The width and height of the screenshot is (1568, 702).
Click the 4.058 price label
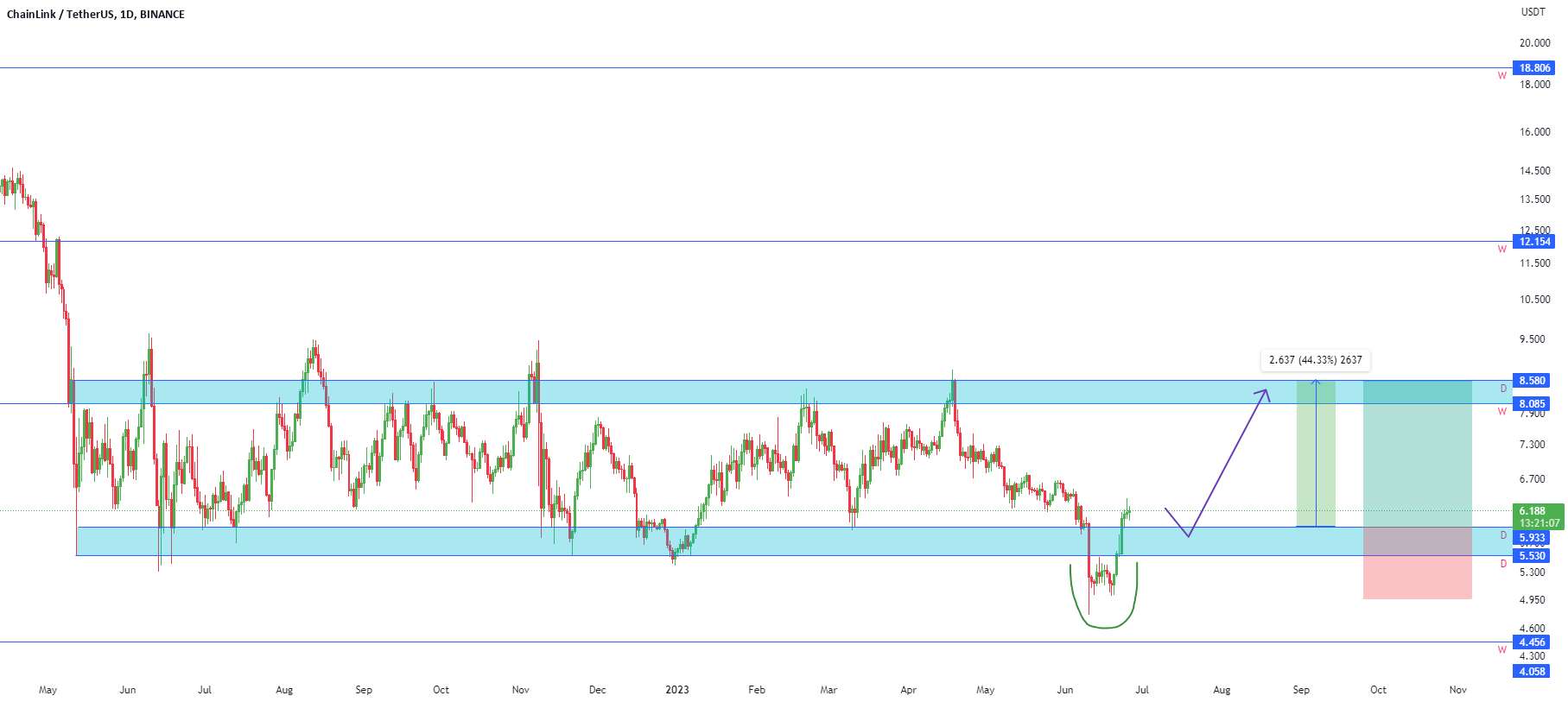pyautogui.click(x=1533, y=672)
